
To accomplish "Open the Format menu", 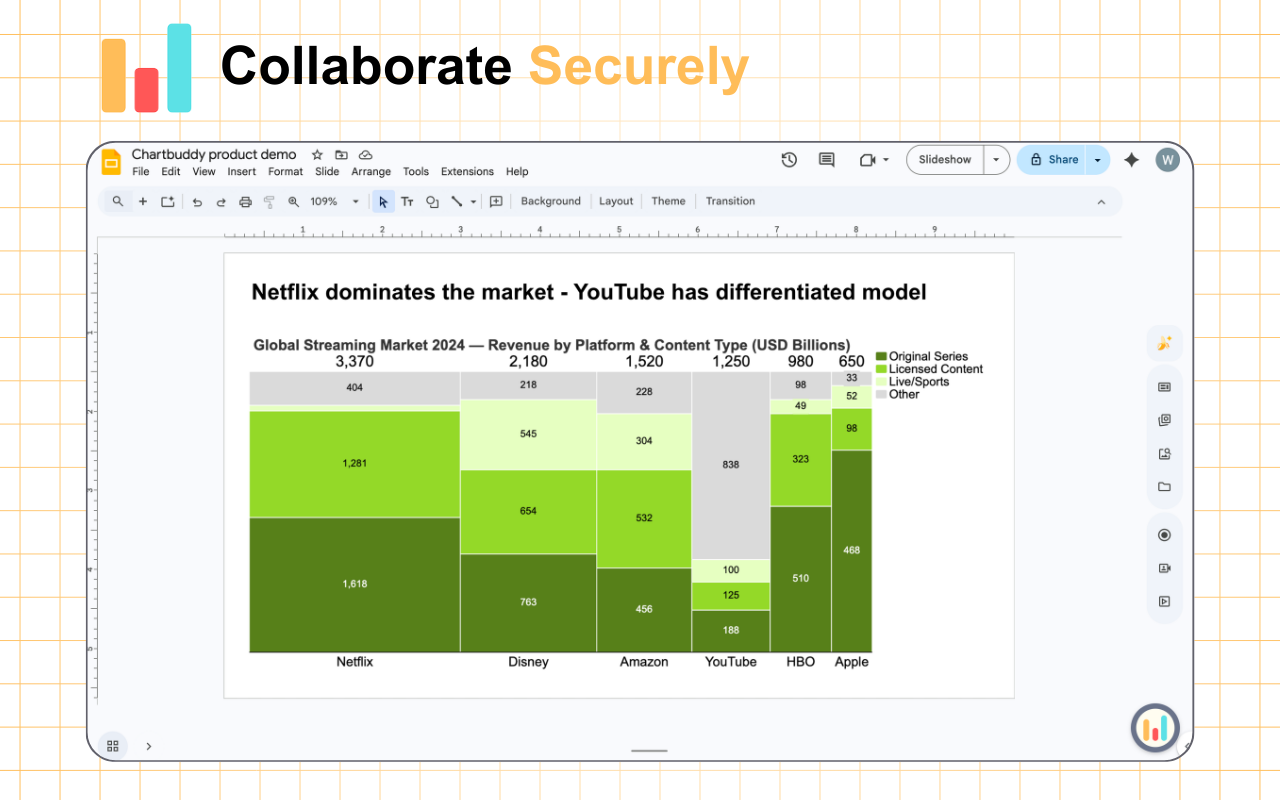I will coord(285,172).
